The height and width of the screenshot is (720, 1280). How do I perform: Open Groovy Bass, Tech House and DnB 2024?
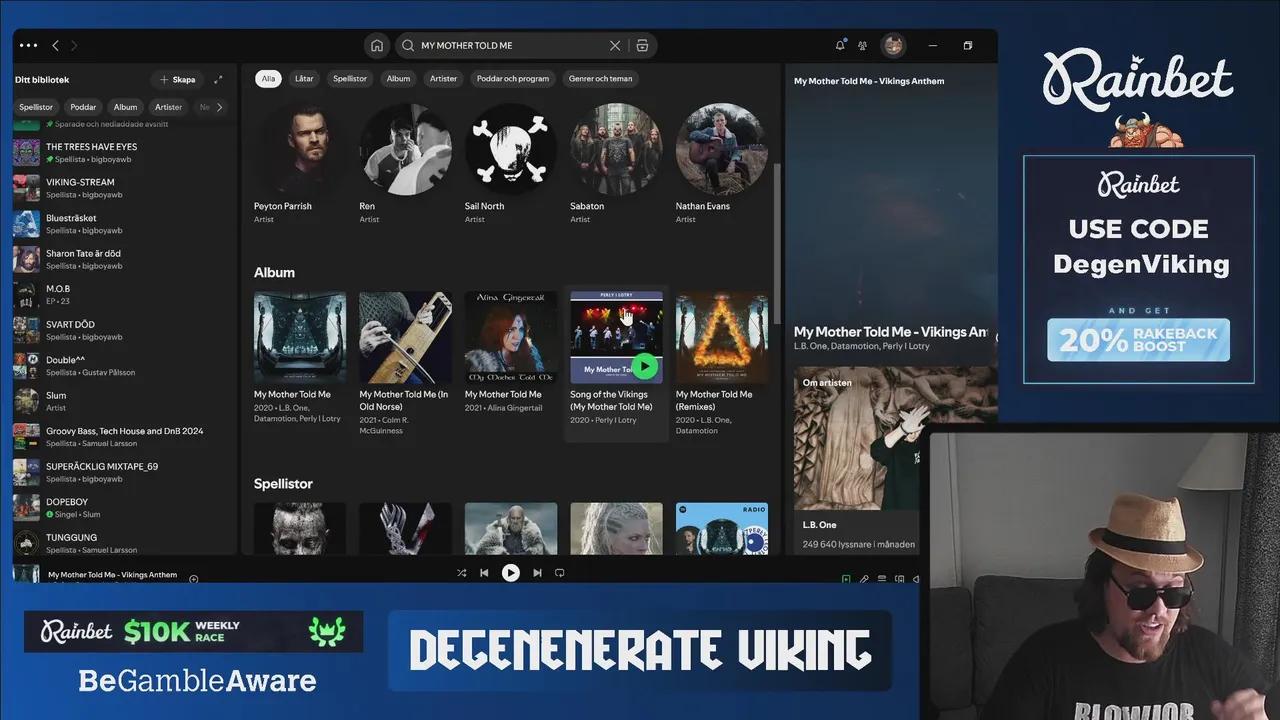[125, 436]
